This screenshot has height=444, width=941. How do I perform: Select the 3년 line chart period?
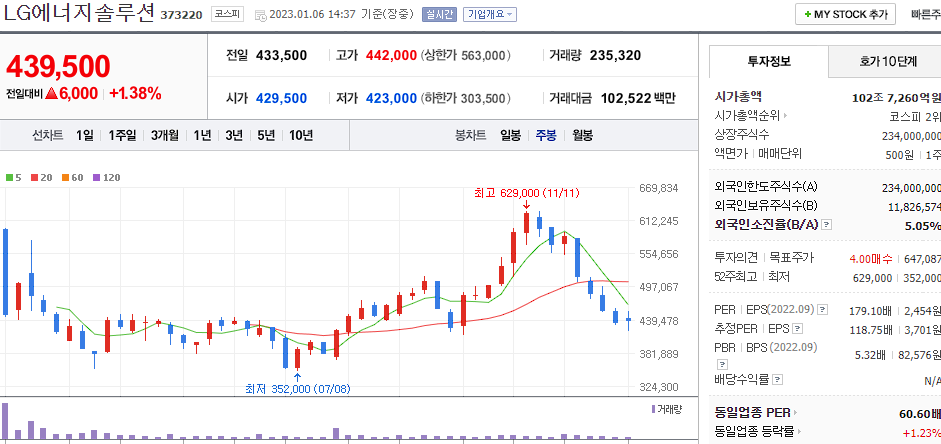point(234,136)
